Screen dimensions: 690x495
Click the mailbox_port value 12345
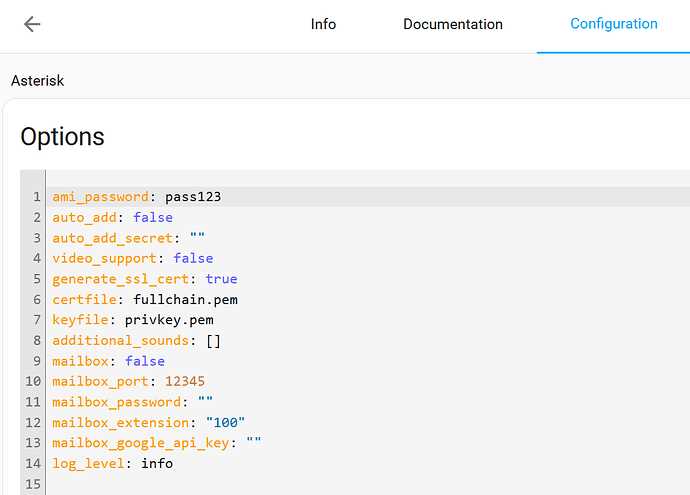[x=185, y=381]
